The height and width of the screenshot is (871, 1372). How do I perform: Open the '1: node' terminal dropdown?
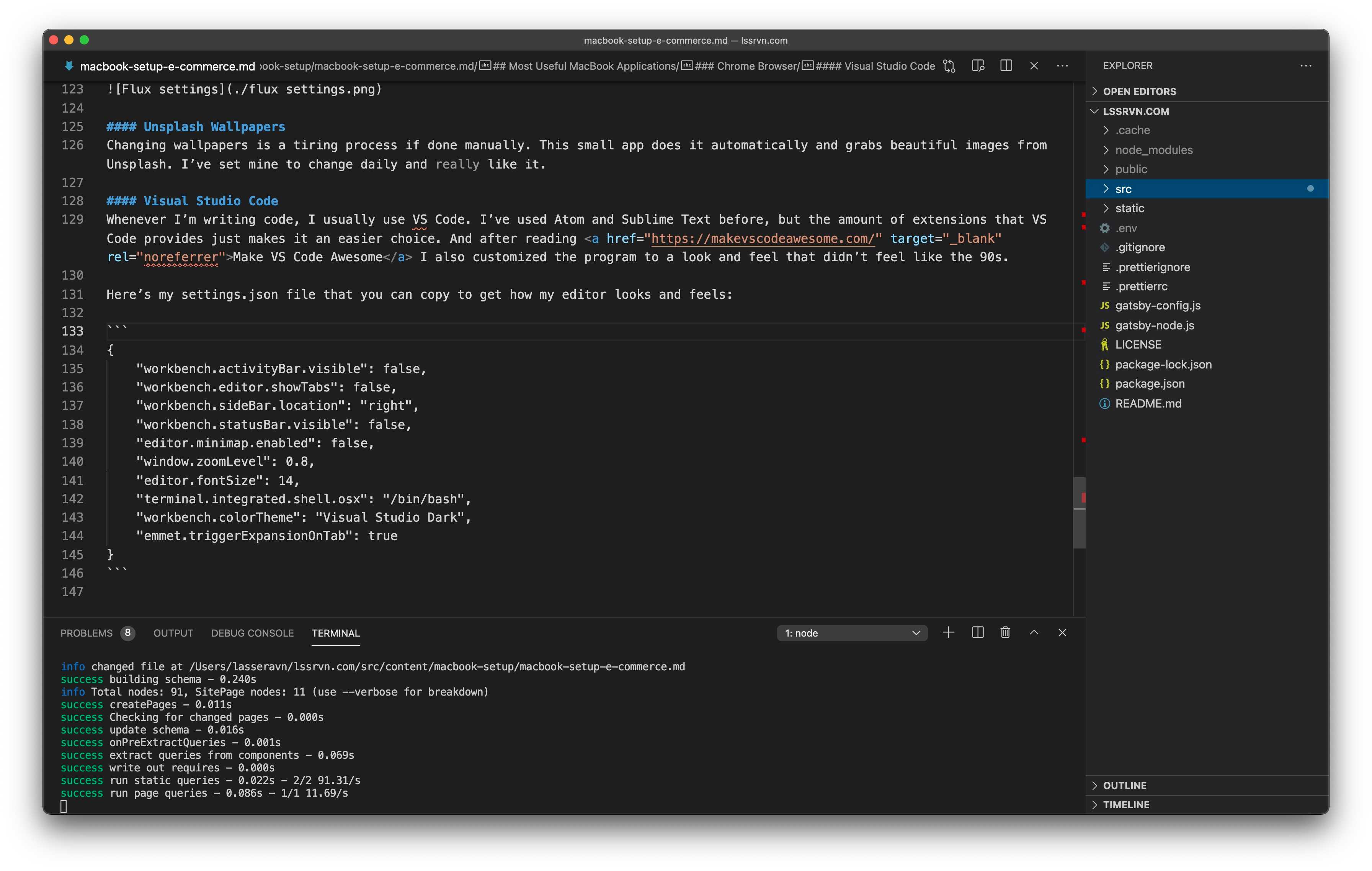pyautogui.click(x=852, y=633)
